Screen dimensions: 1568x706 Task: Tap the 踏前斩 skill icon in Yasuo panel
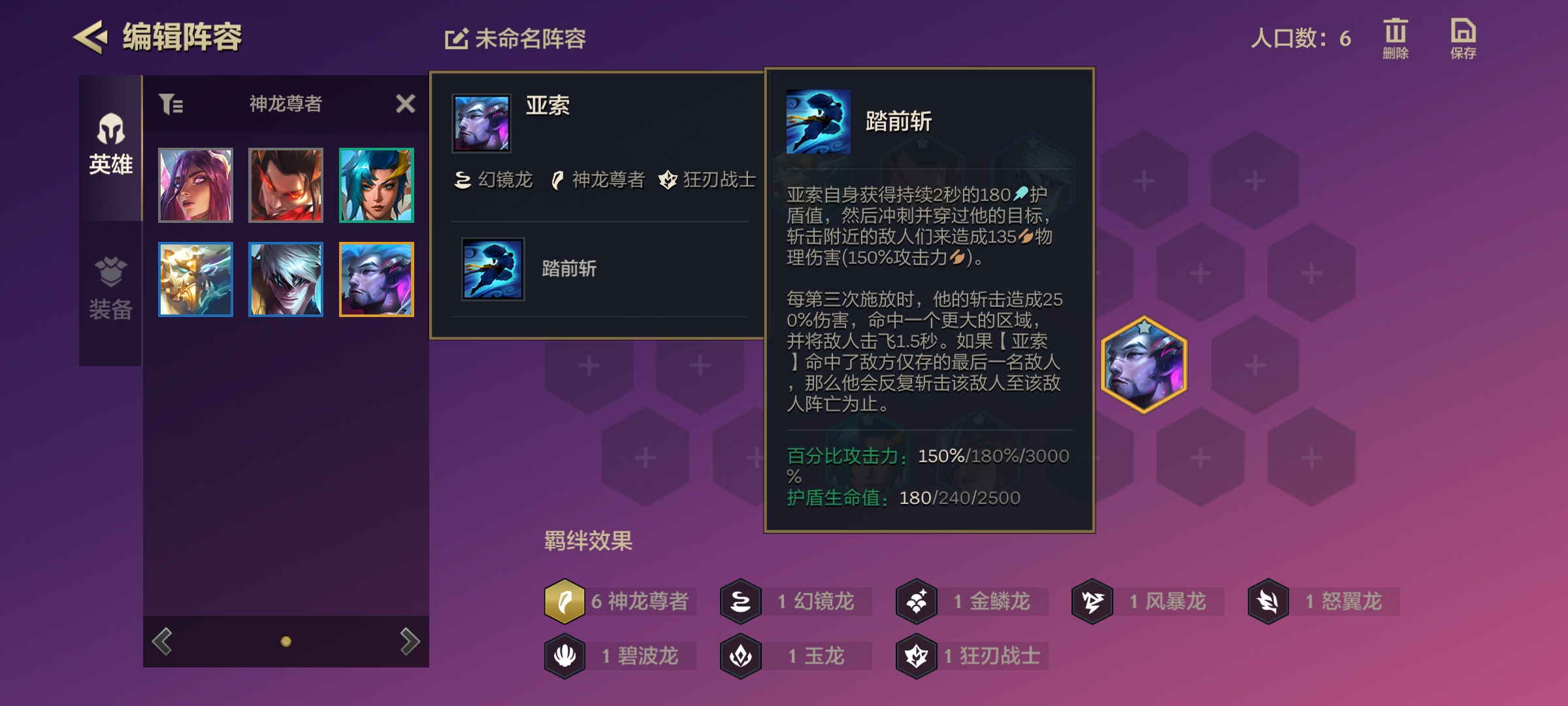493,269
